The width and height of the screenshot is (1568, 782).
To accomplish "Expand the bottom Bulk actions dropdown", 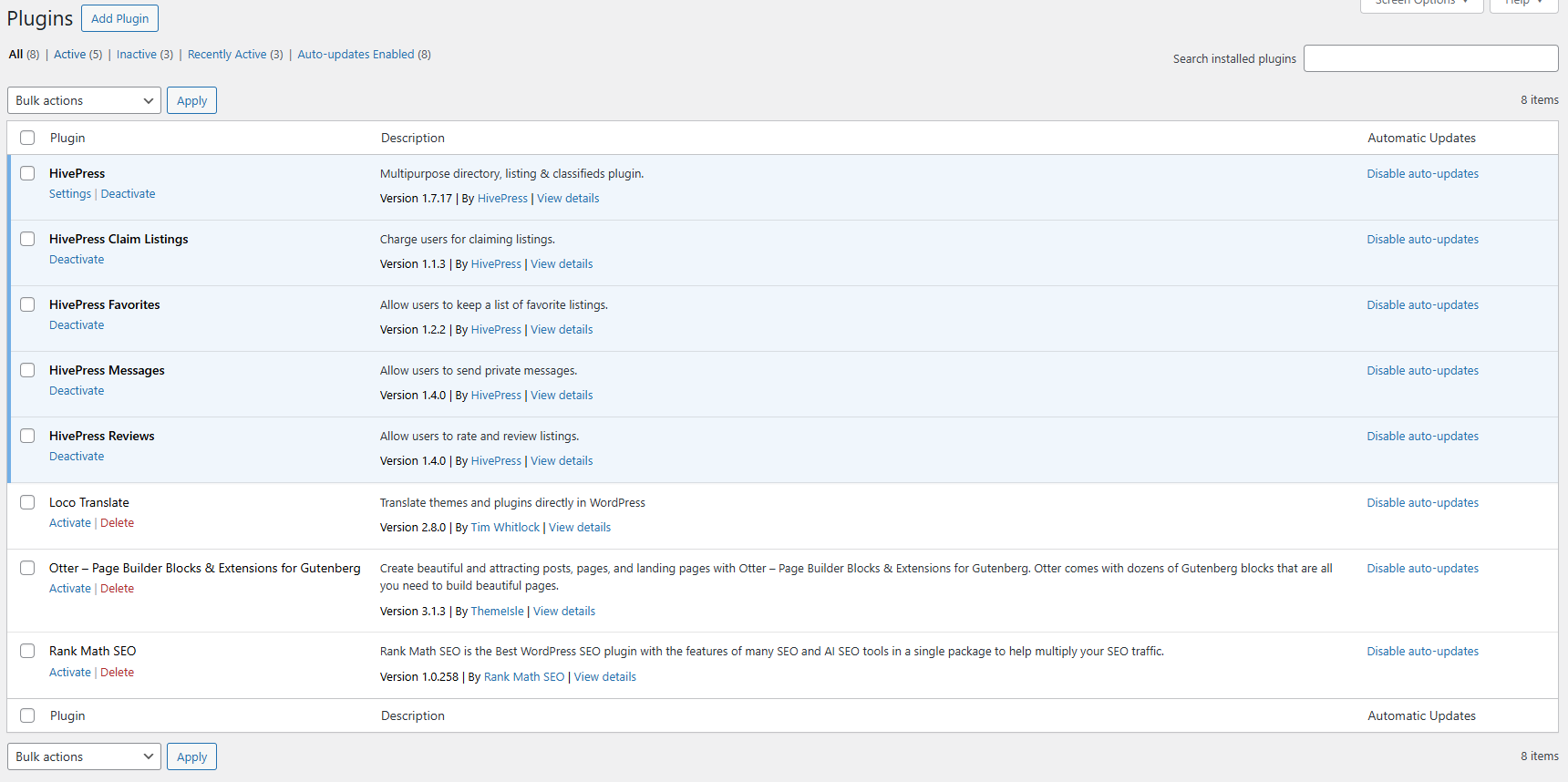I will (84, 756).
